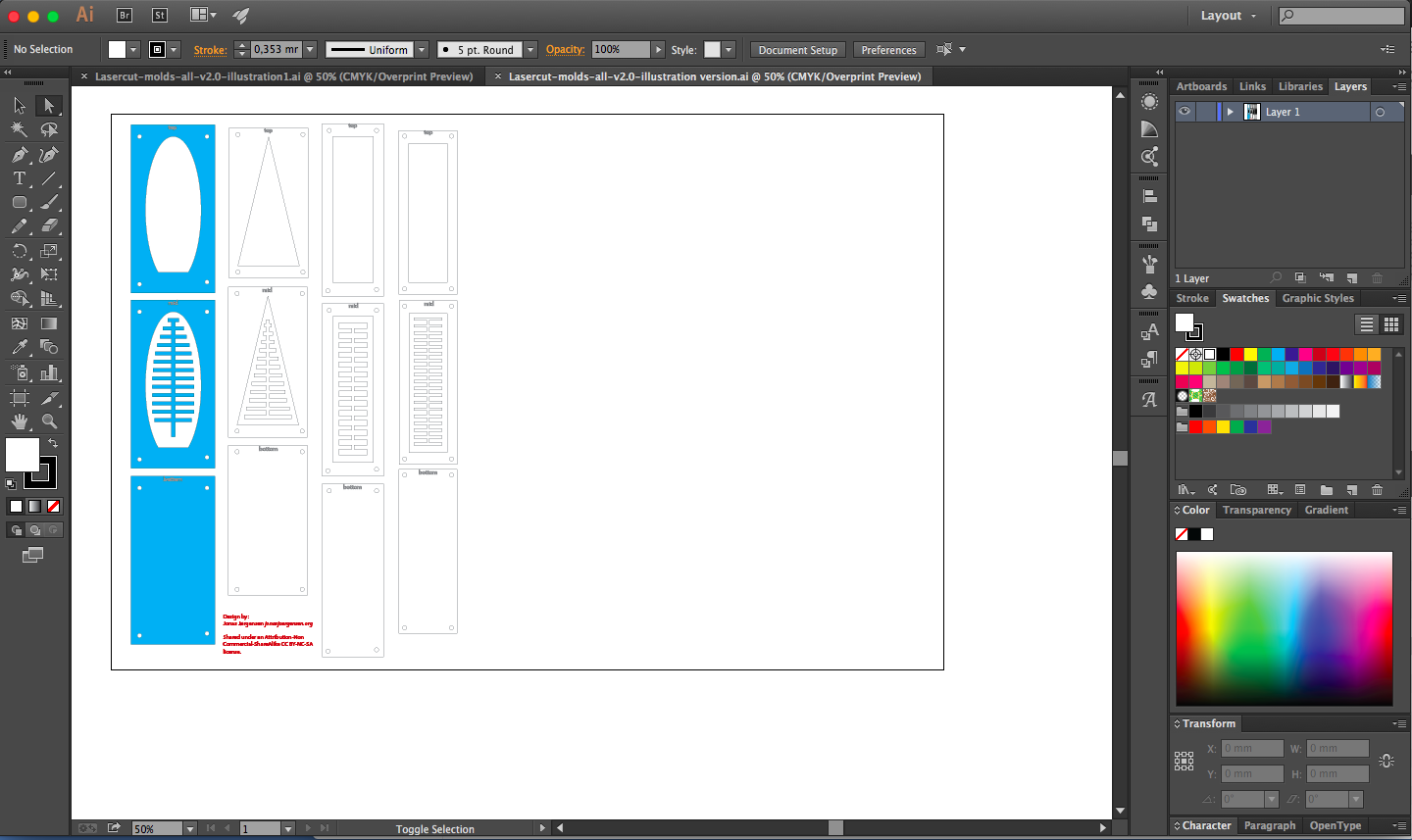Set paint mode to Gradient in toolbox
The image size is (1412, 840).
[x=34, y=506]
